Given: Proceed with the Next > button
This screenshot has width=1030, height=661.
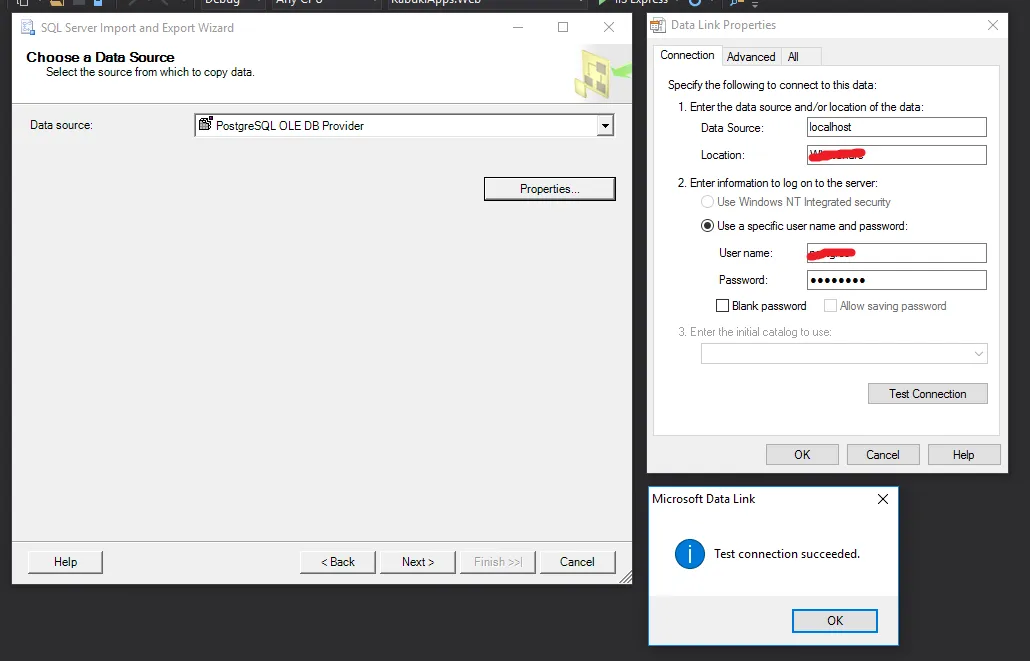Looking at the screenshot, I should click(x=418, y=562).
